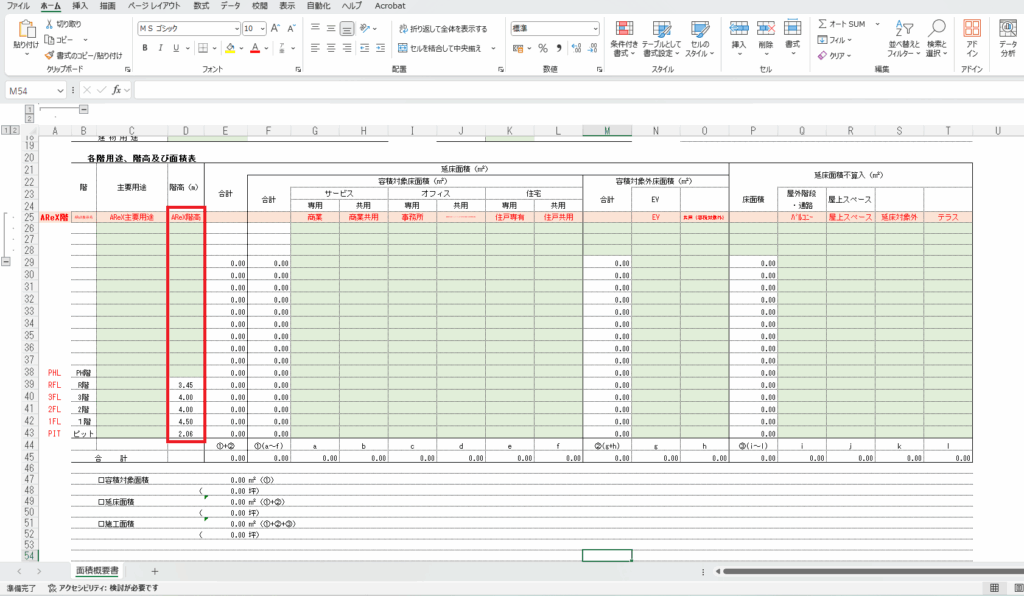This screenshot has width=1024, height=596.
Task: Open Find & Select (検索と選択)
Action: coord(936,39)
